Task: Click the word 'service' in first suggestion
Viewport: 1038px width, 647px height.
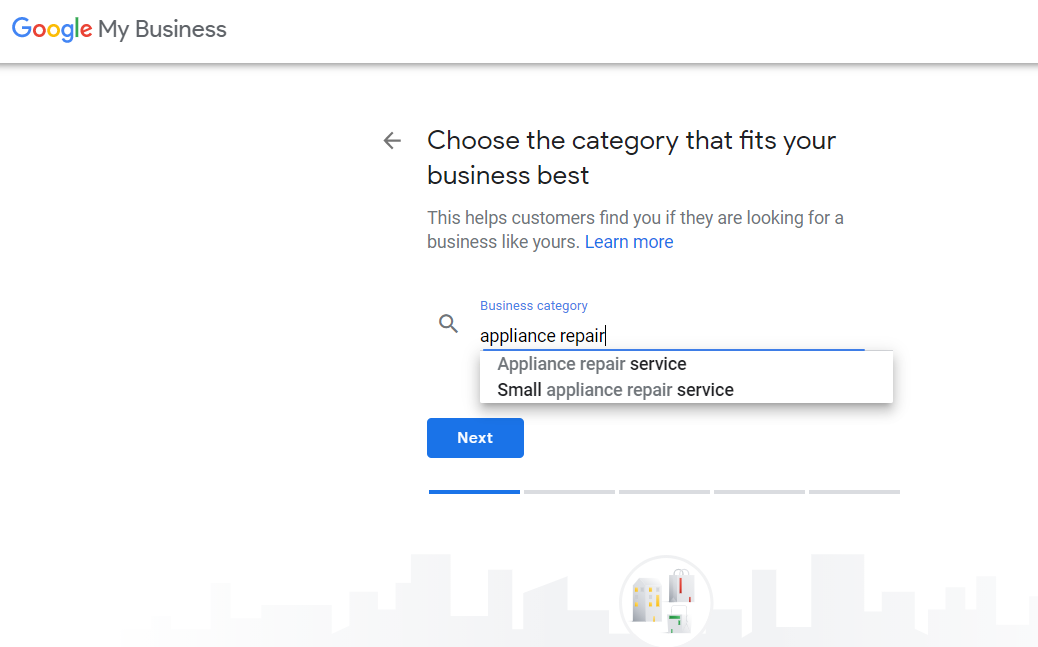Action: [658, 364]
